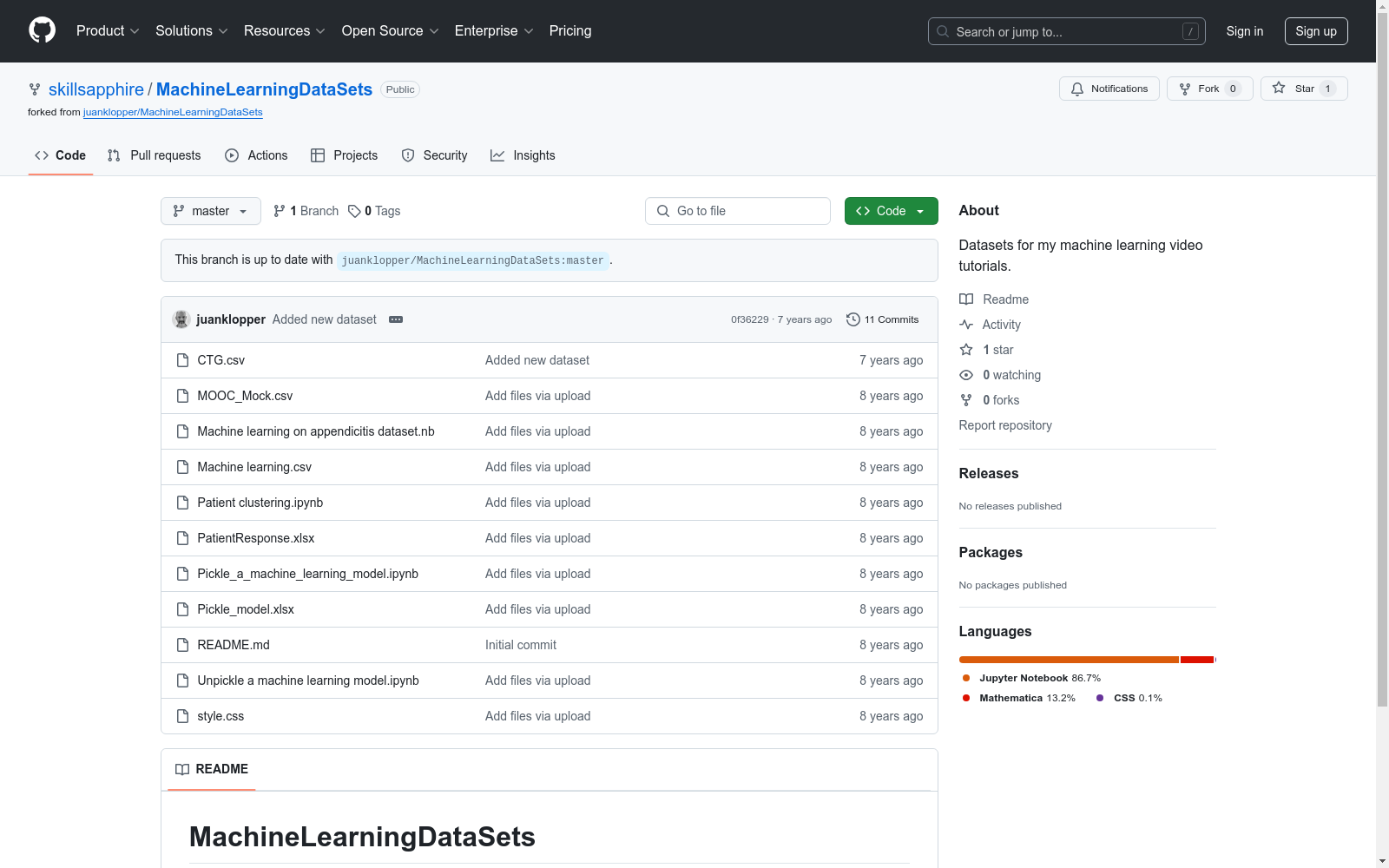
Task: Click the file icon beside style.css
Action: click(x=182, y=716)
